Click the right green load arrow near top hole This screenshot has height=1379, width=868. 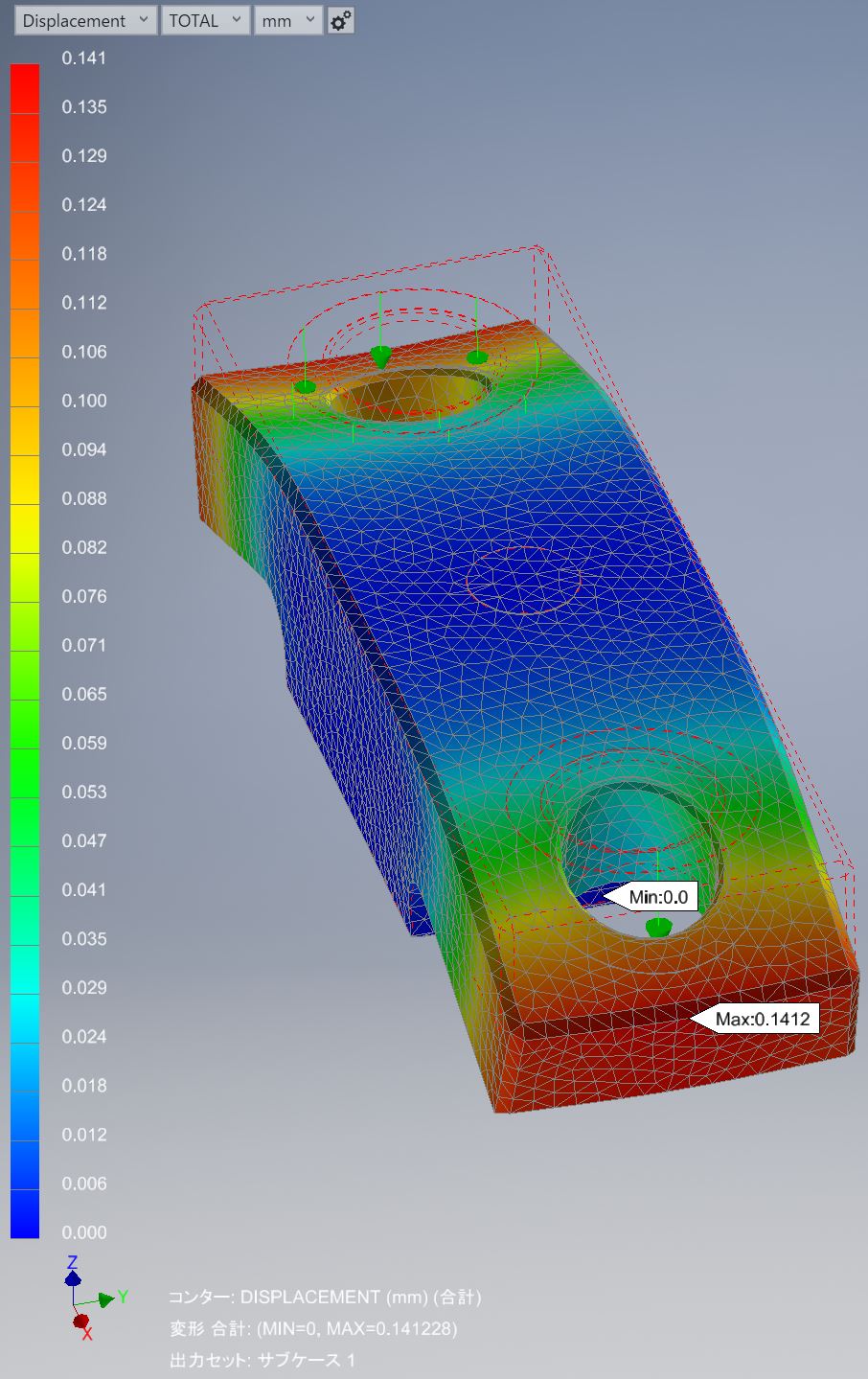pyautogui.click(x=477, y=357)
